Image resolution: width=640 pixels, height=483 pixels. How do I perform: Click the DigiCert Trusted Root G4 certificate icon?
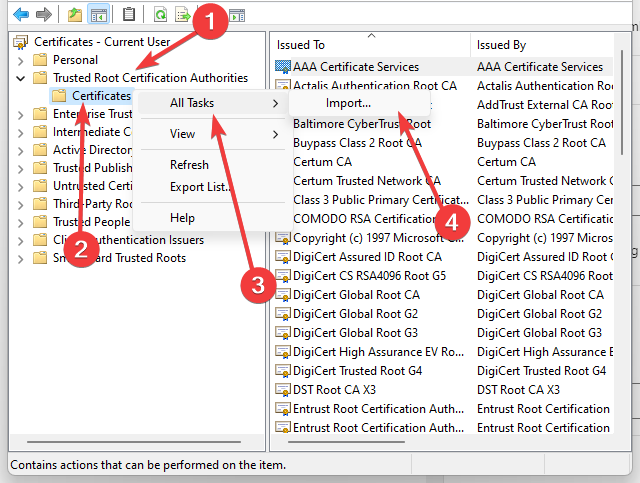[x=283, y=371]
